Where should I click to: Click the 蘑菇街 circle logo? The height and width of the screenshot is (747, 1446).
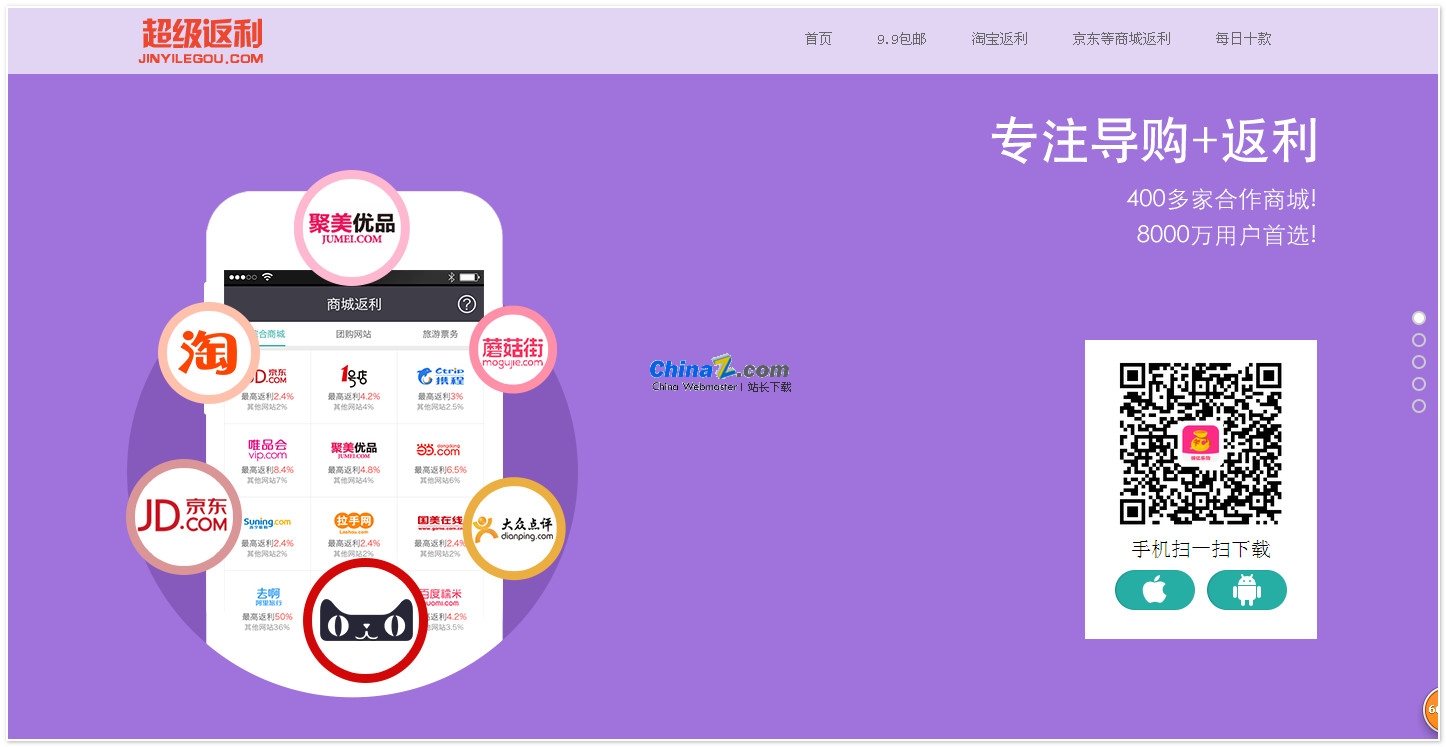point(512,349)
